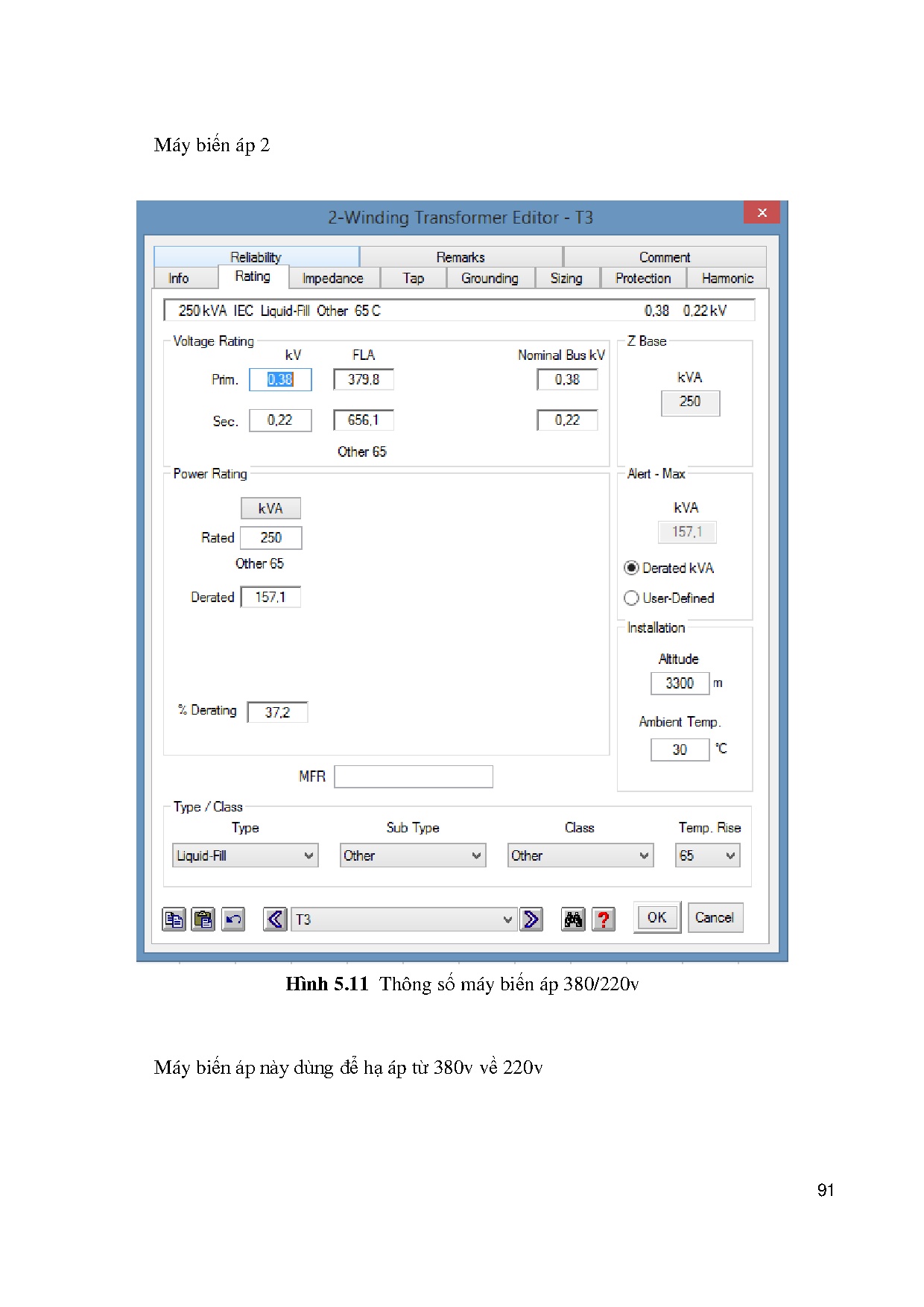This screenshot has width=924, height=1307.
Task: Go to next transformer with right arrow
Action: point(531,920)
